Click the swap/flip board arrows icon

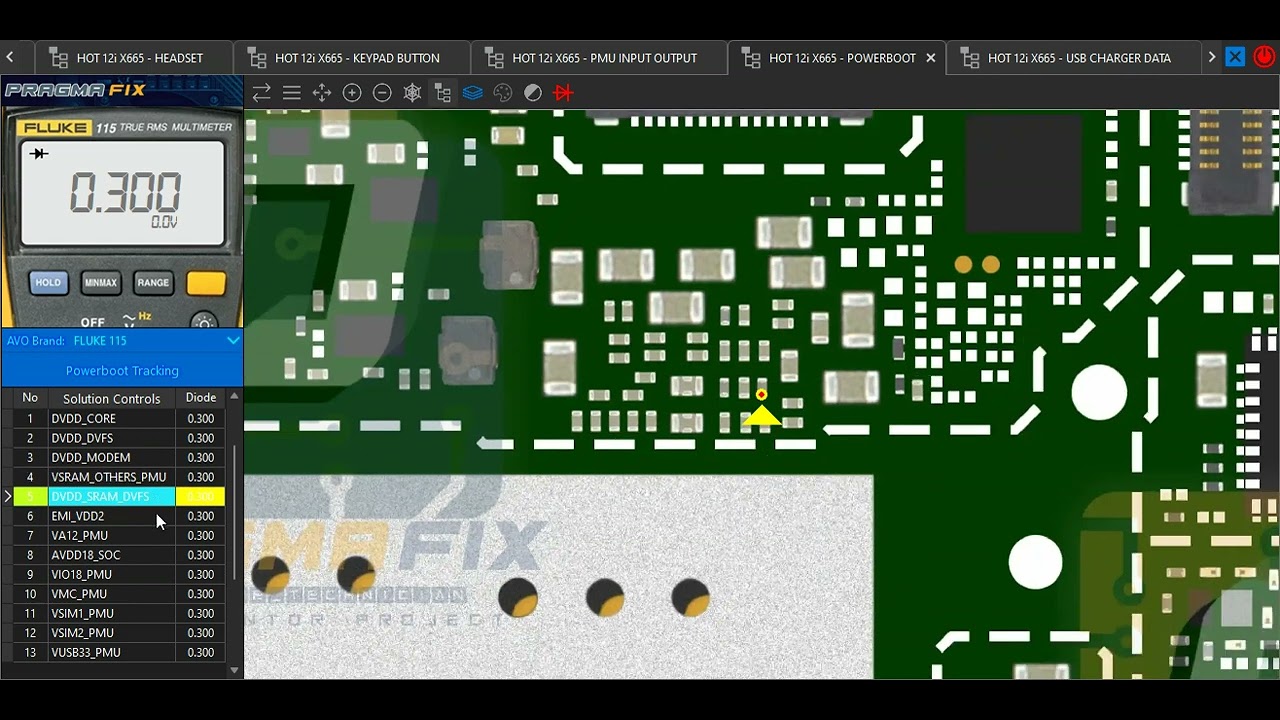(262, 93)
